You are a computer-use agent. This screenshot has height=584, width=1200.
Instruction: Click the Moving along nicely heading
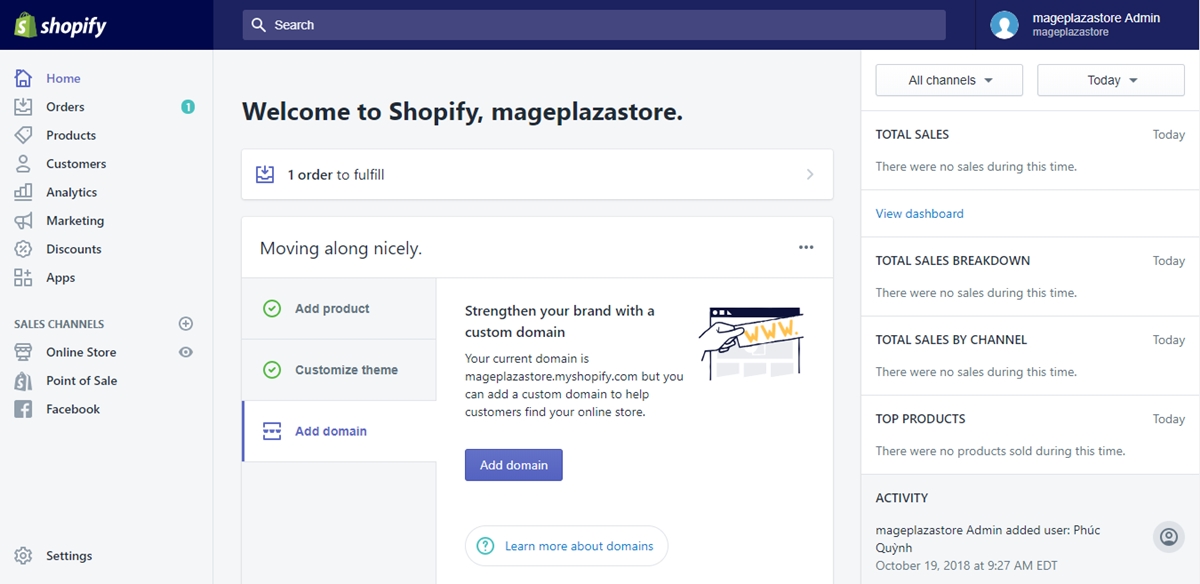coord(341,248)
